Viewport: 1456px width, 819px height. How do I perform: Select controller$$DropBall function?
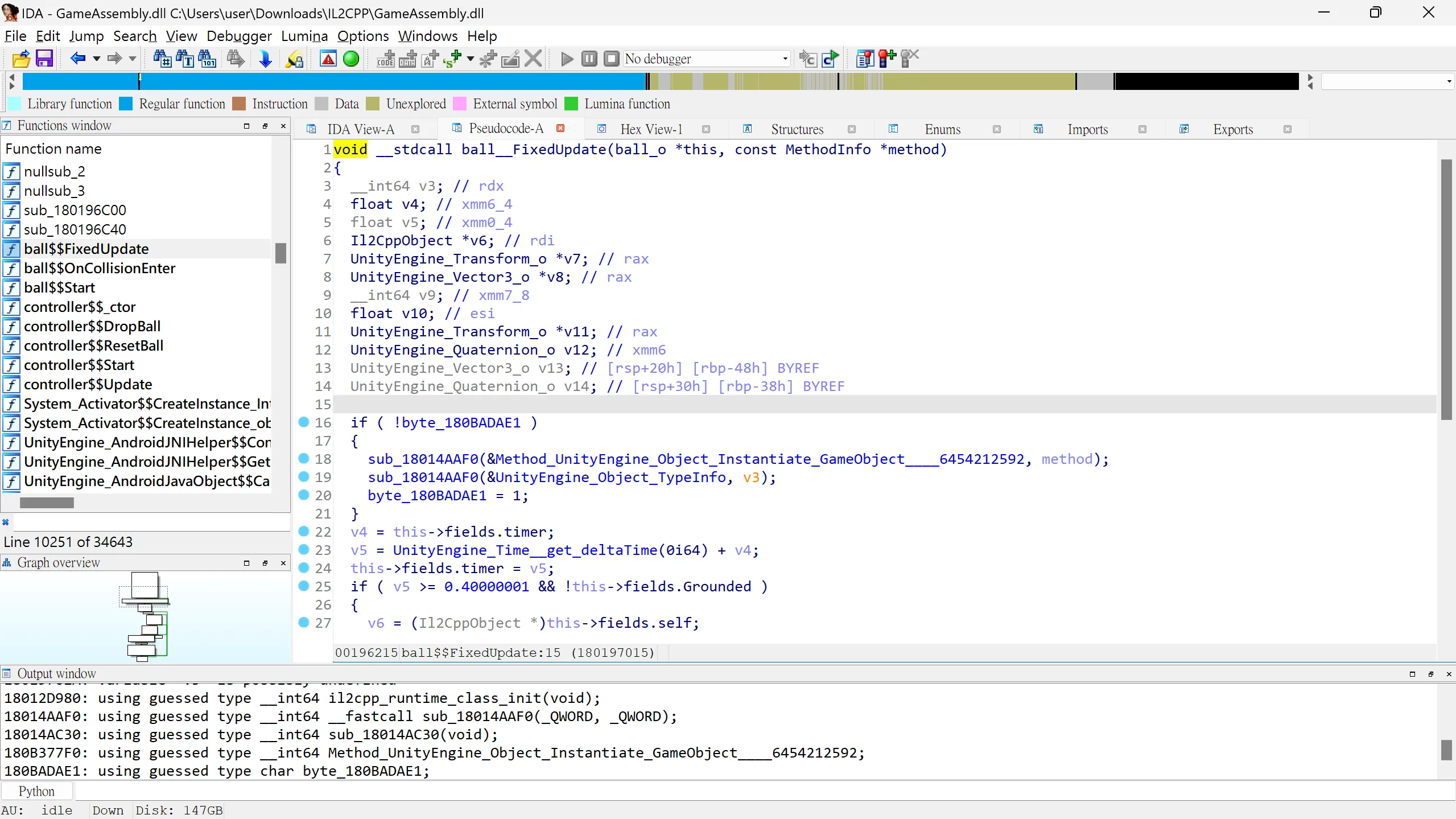[x=137, y=326]
